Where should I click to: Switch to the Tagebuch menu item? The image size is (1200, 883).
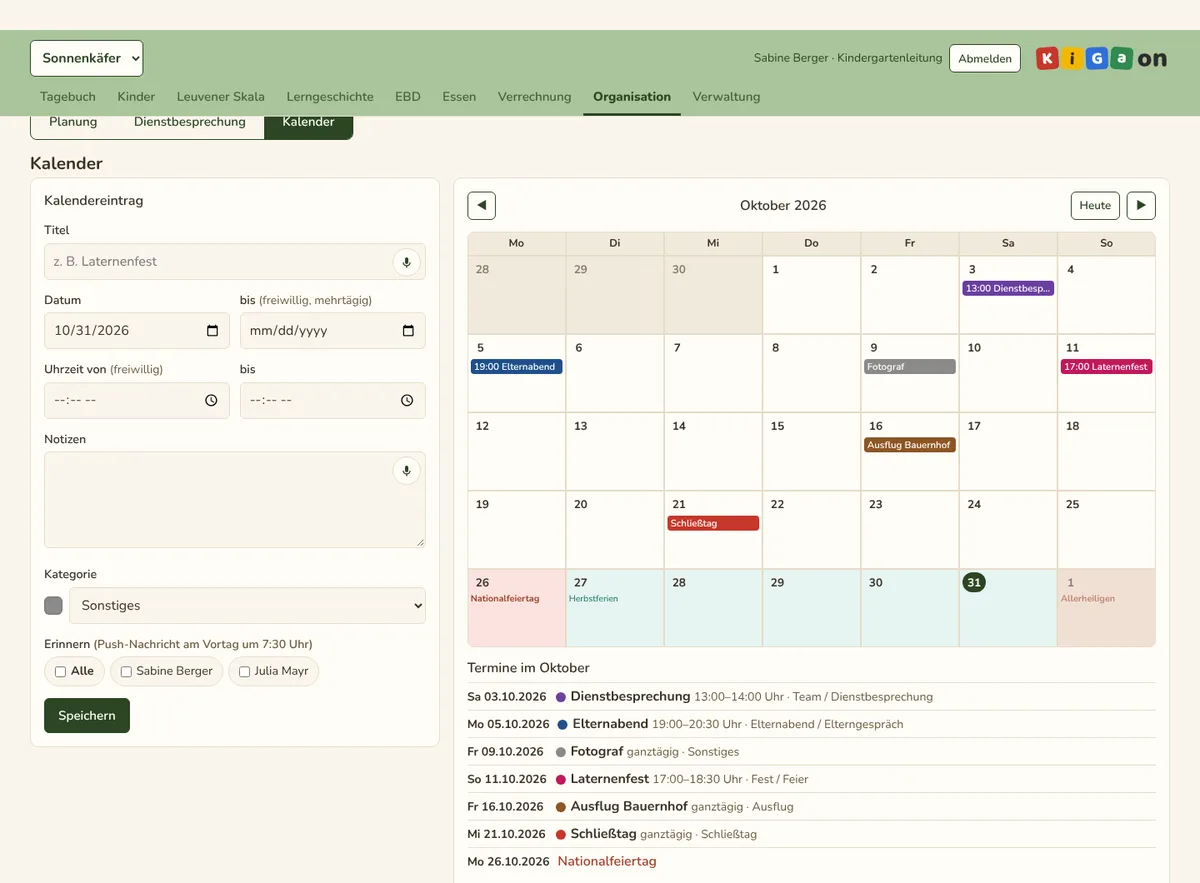tap(68, 97)
